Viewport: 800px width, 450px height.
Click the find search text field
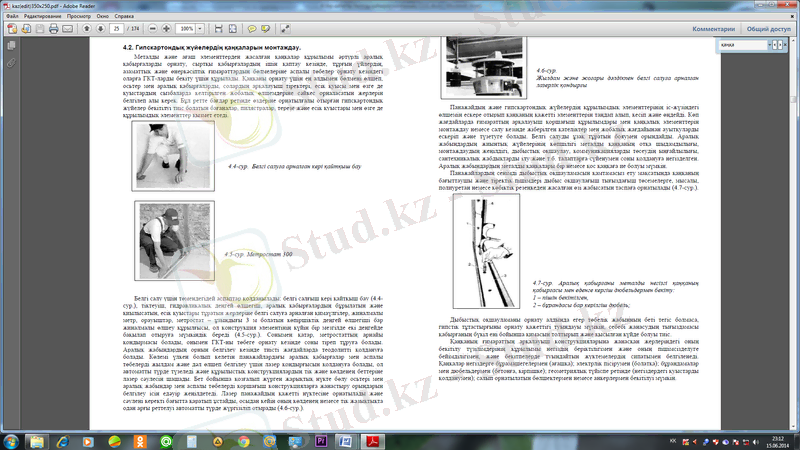click(743, 45)
